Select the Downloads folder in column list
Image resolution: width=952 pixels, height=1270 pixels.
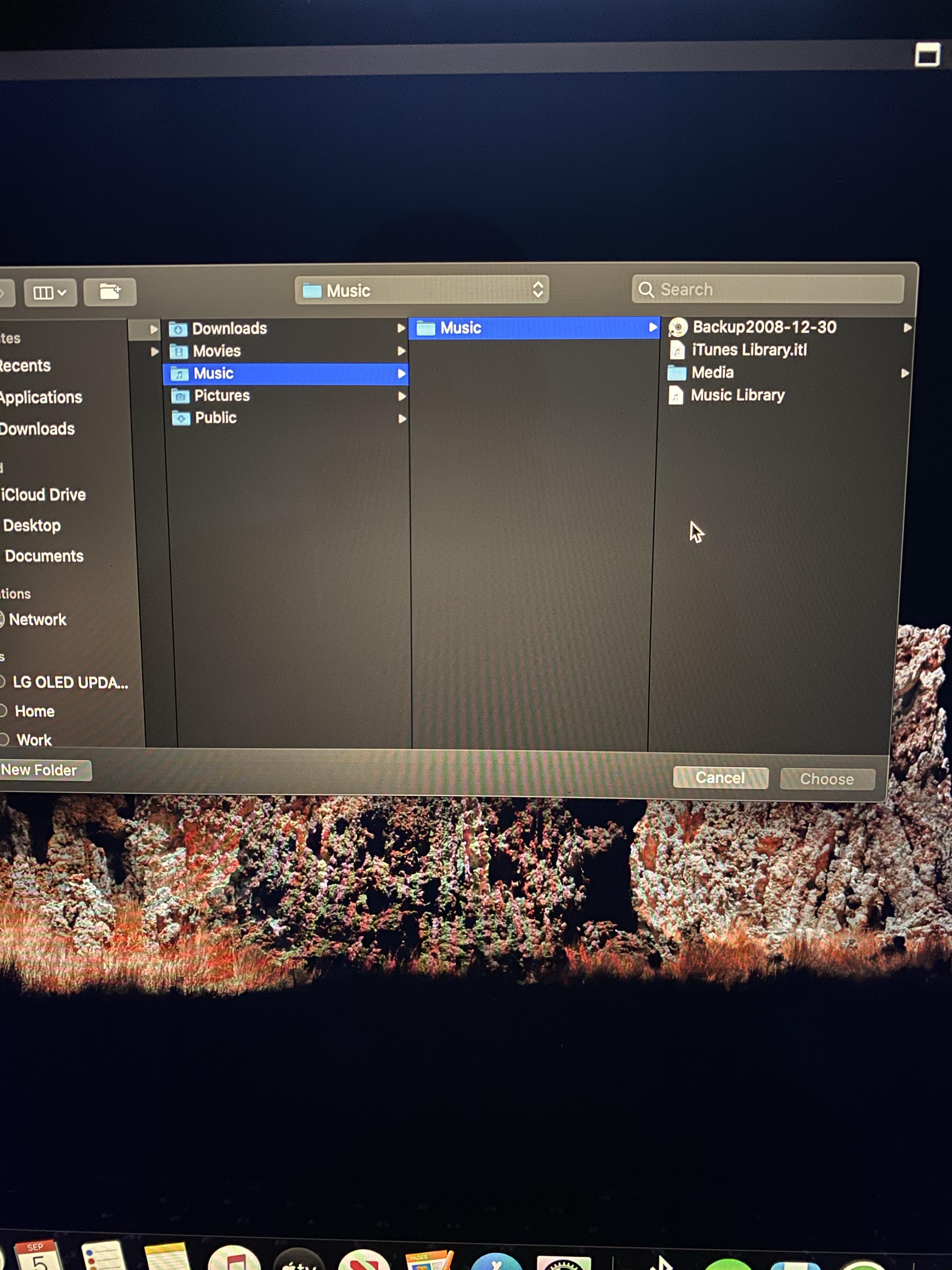pos(229,329)
